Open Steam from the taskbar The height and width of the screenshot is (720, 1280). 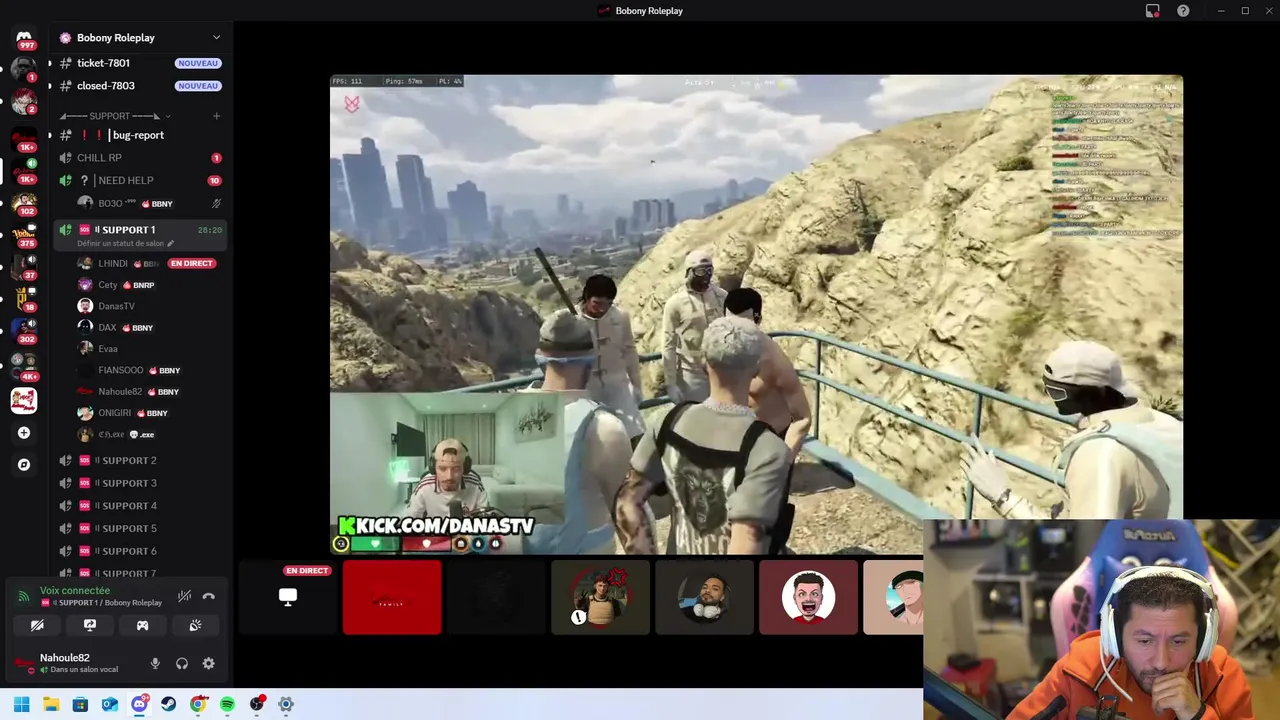[169, 704]
